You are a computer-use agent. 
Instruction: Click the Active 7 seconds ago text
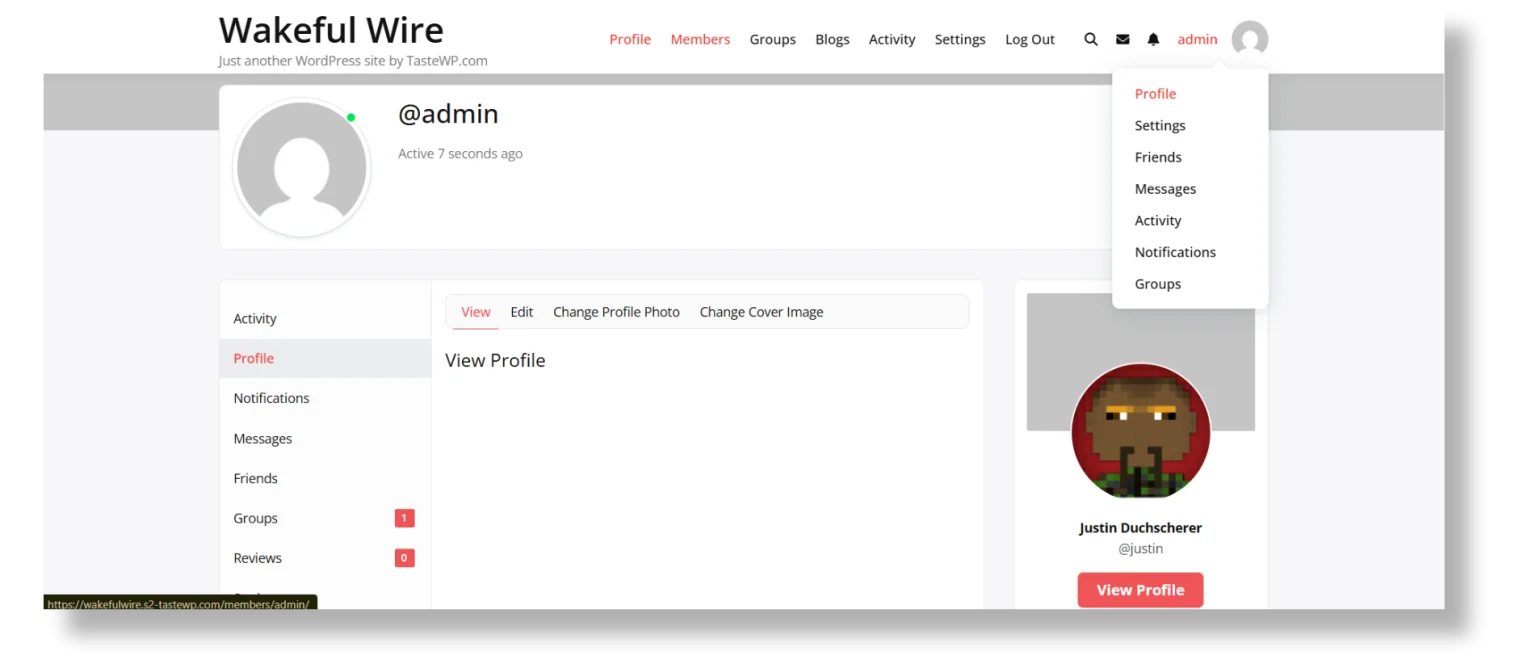(460, 154)
